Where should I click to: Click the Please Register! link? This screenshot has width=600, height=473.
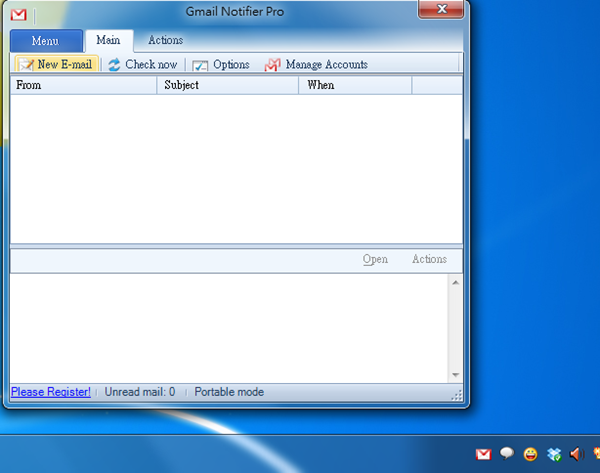(x=51, y=392)
